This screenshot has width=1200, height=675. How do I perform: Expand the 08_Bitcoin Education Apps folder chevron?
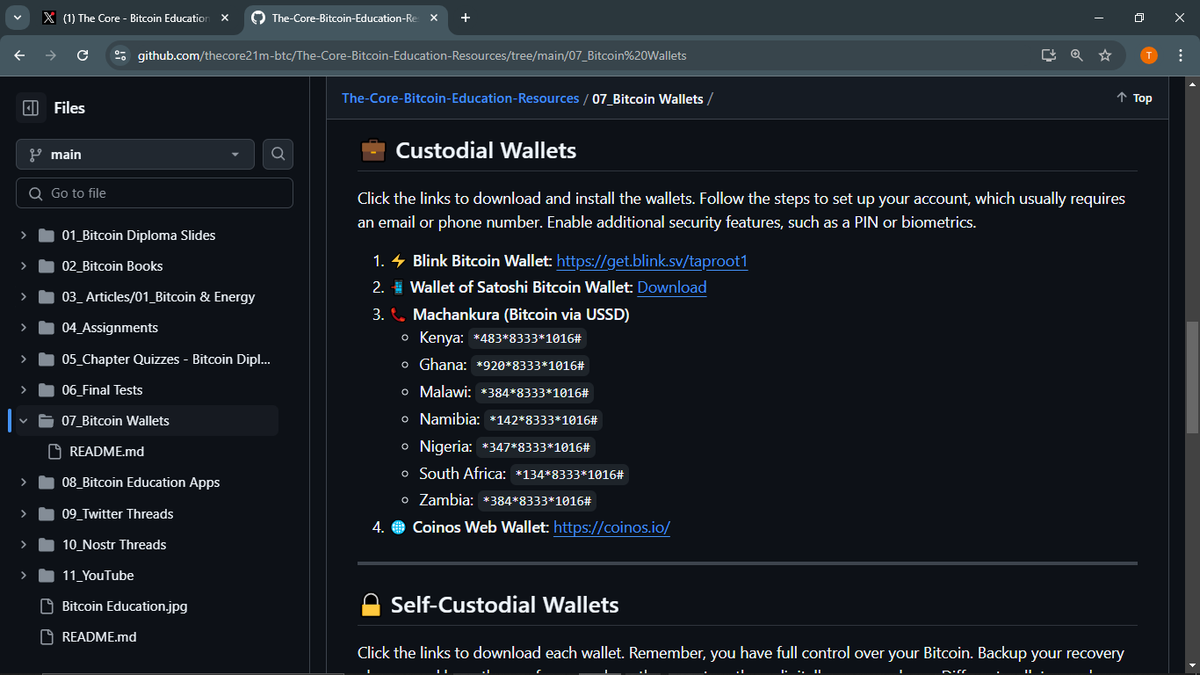23,482
